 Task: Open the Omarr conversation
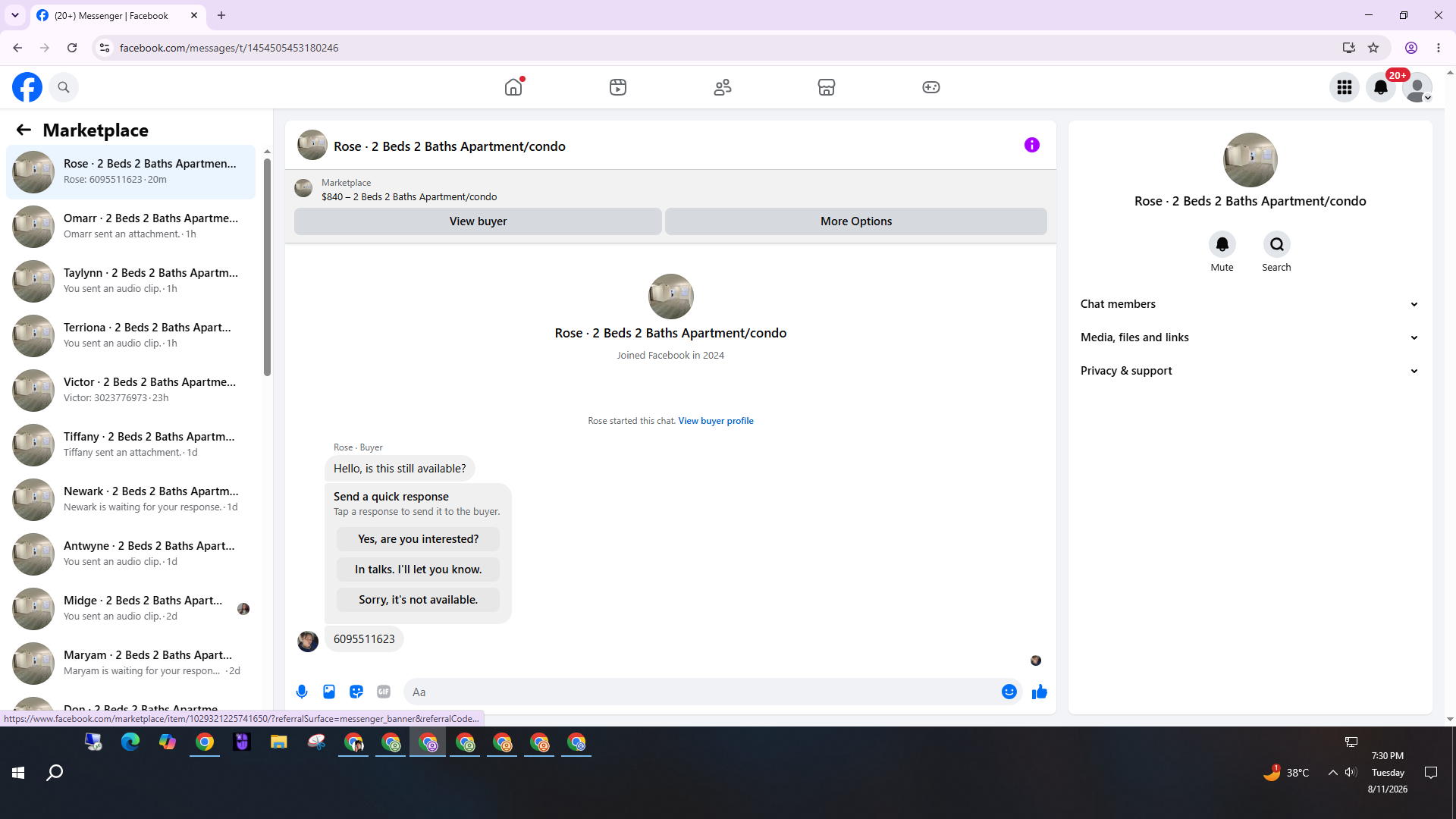pyautogui.click(x=131, y=227)
